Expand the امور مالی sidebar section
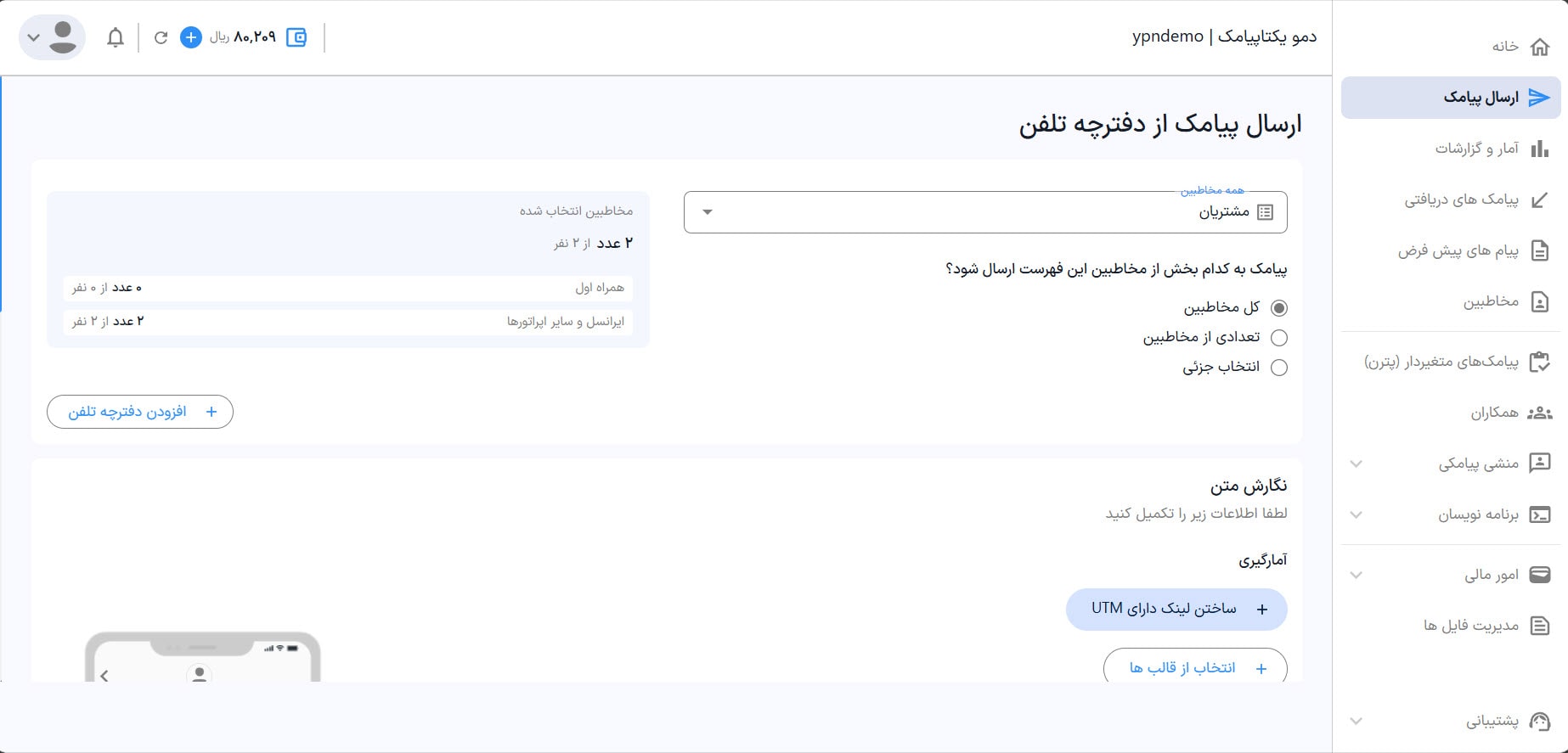The width and height of the screenshot is (1568, 753). coord(1356,576)
